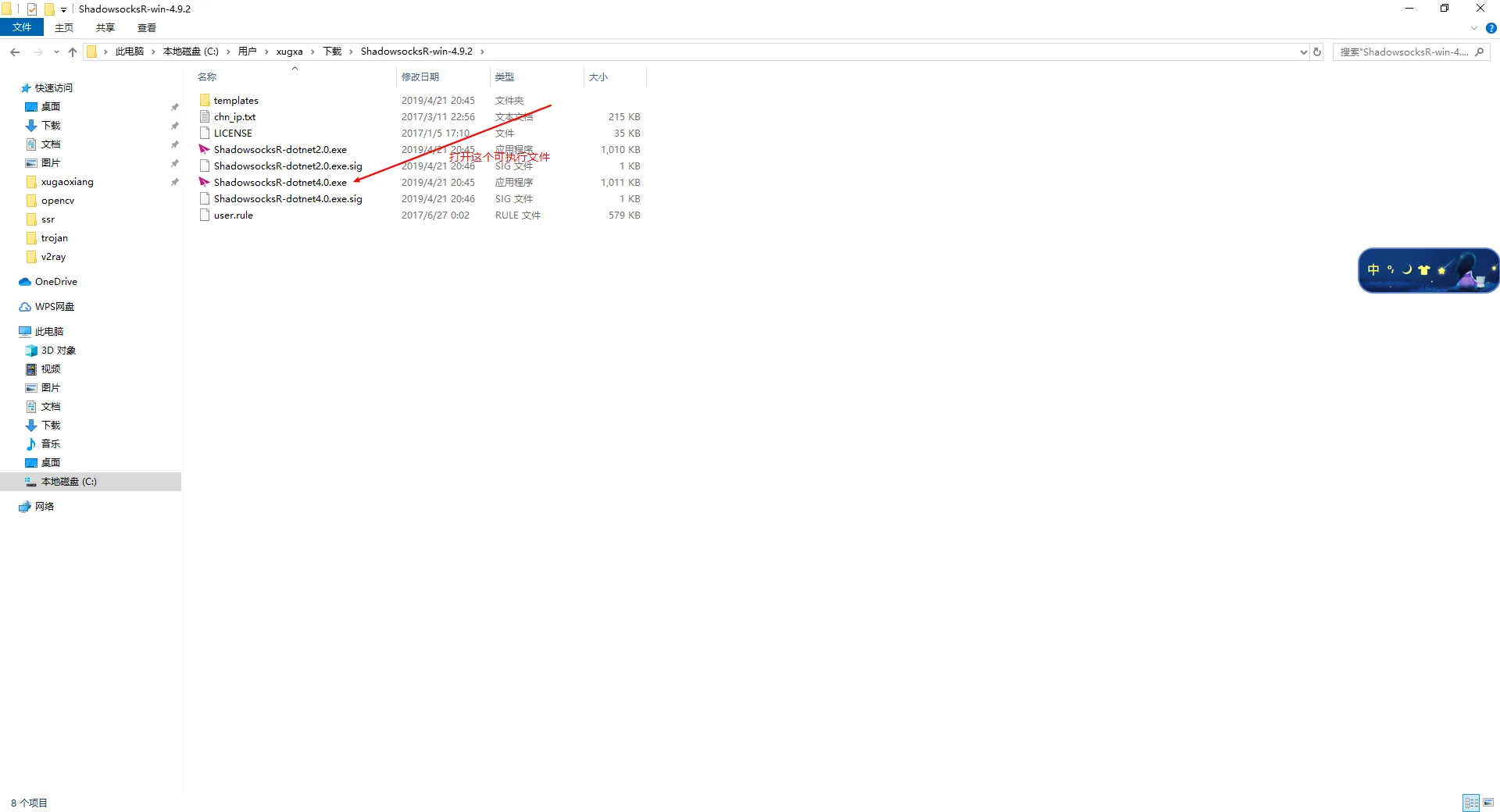Expand the address bar history dropdown
Image resolution: width=1500 pixels, height=812 pixels.
click(x=1303, y=52)
